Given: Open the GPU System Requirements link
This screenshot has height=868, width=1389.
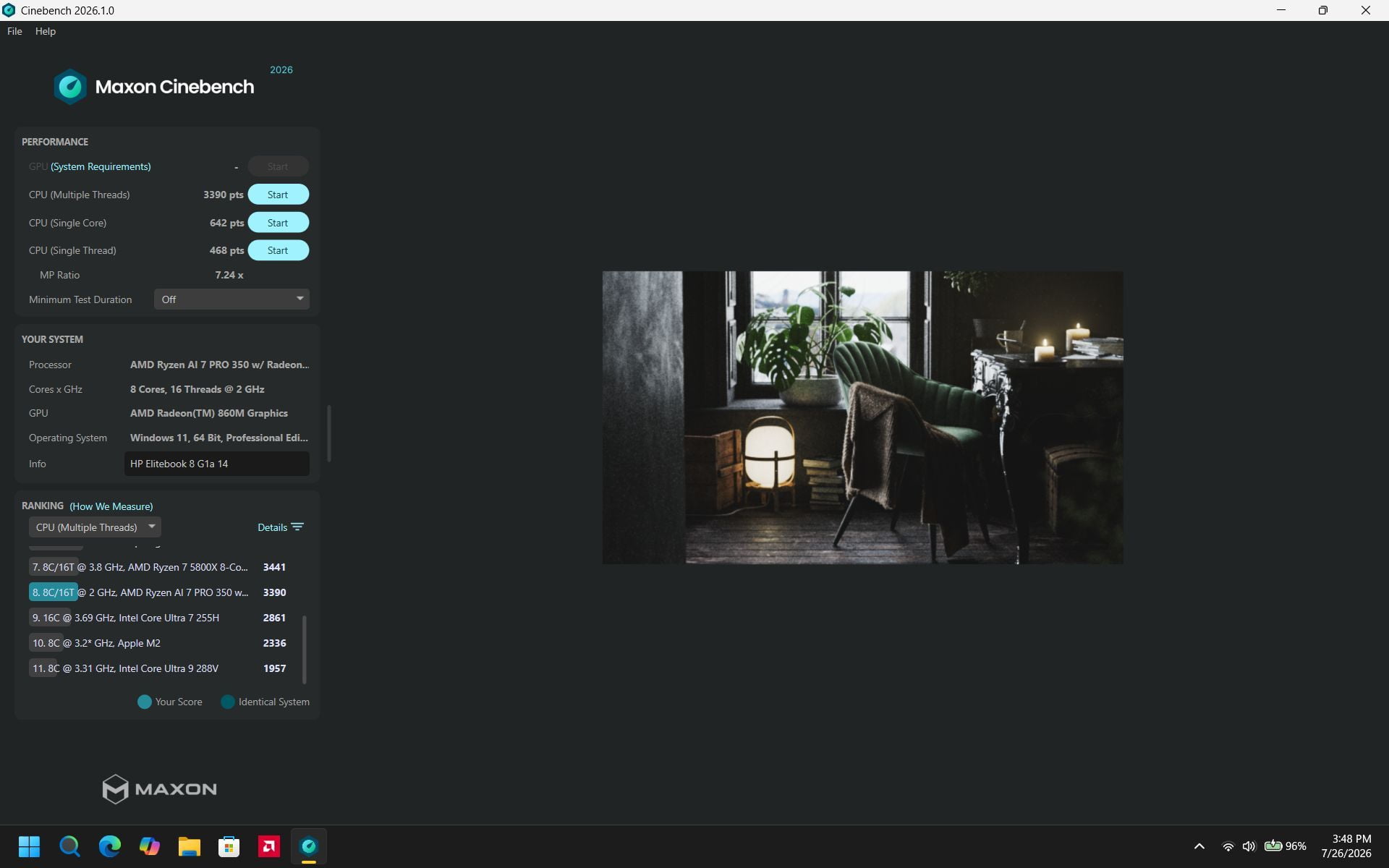Looking at the screenshot, I should pyautogui.click(x=101, y=166).
